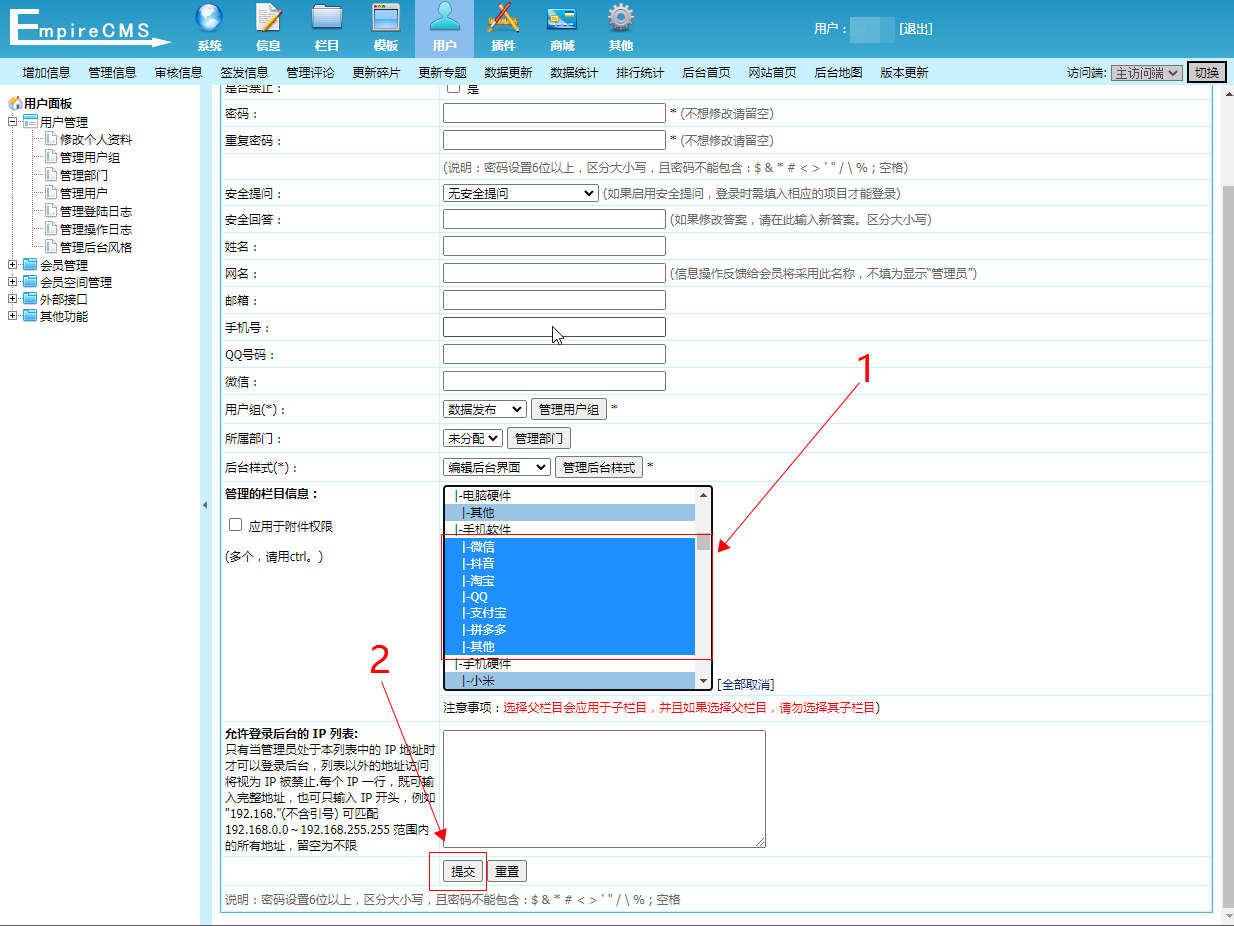Open the 栏目 (Column) folder icon

327,22
